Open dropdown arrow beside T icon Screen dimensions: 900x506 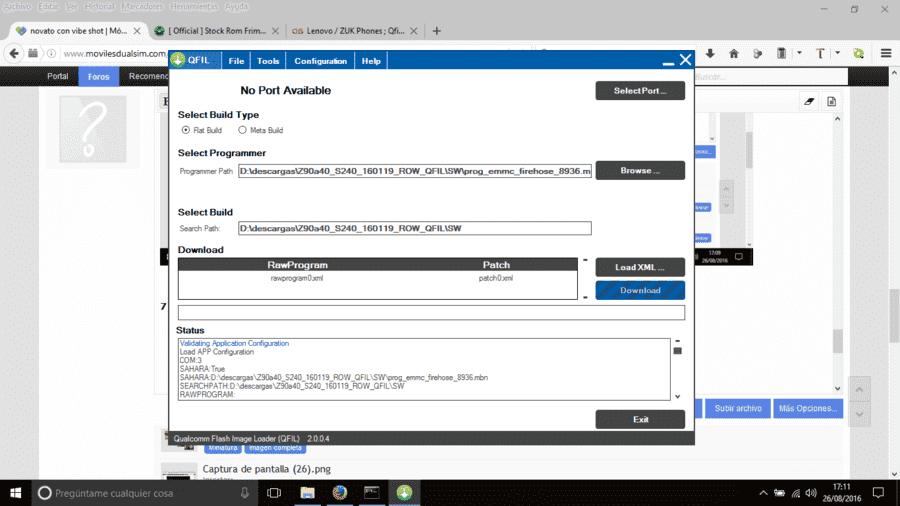click(837, 53)
